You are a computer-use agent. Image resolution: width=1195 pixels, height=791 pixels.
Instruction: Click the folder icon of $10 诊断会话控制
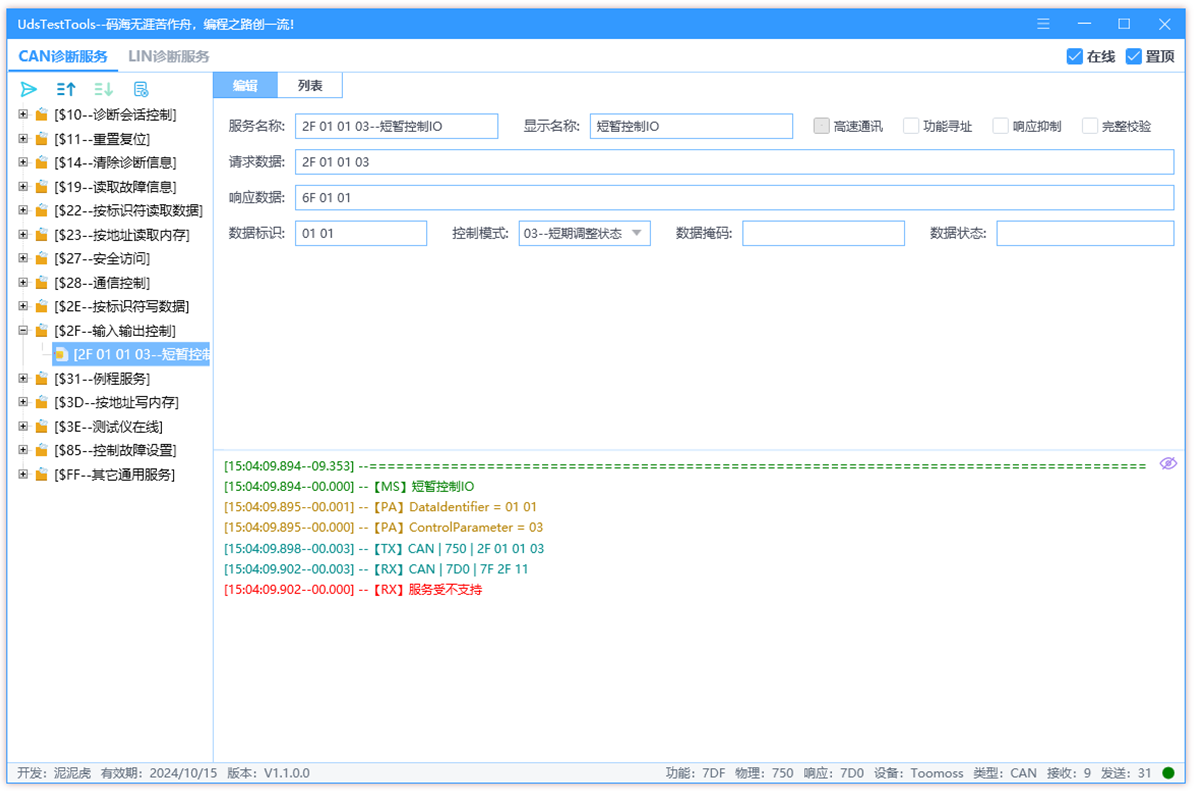click(42, 114)
